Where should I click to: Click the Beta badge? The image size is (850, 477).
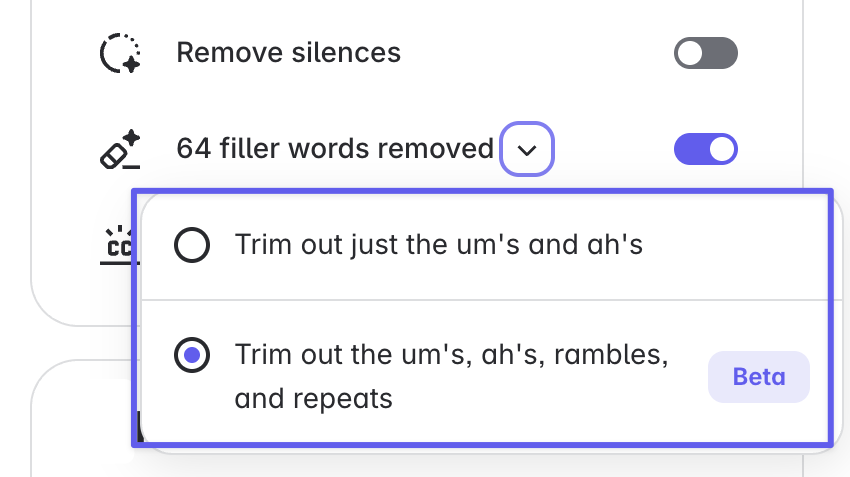point(759,377)
